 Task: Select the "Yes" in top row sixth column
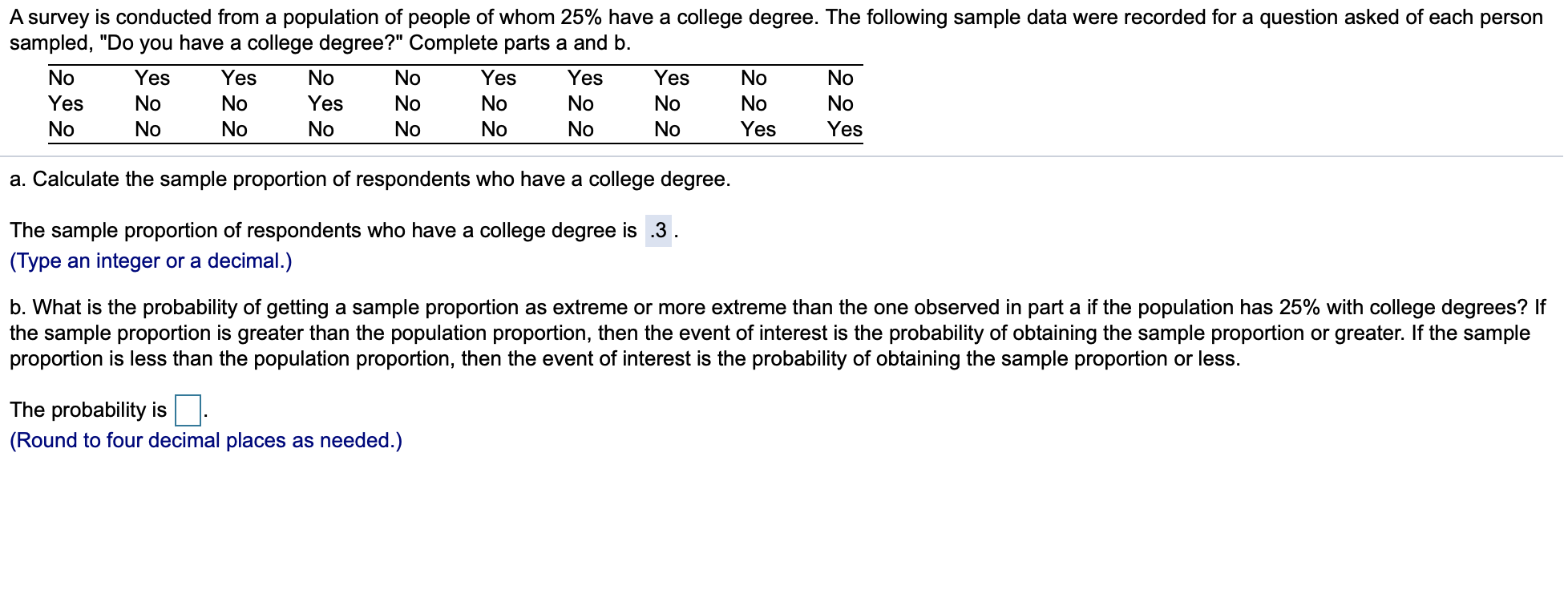pyautogui.click(x=497, y=78)
